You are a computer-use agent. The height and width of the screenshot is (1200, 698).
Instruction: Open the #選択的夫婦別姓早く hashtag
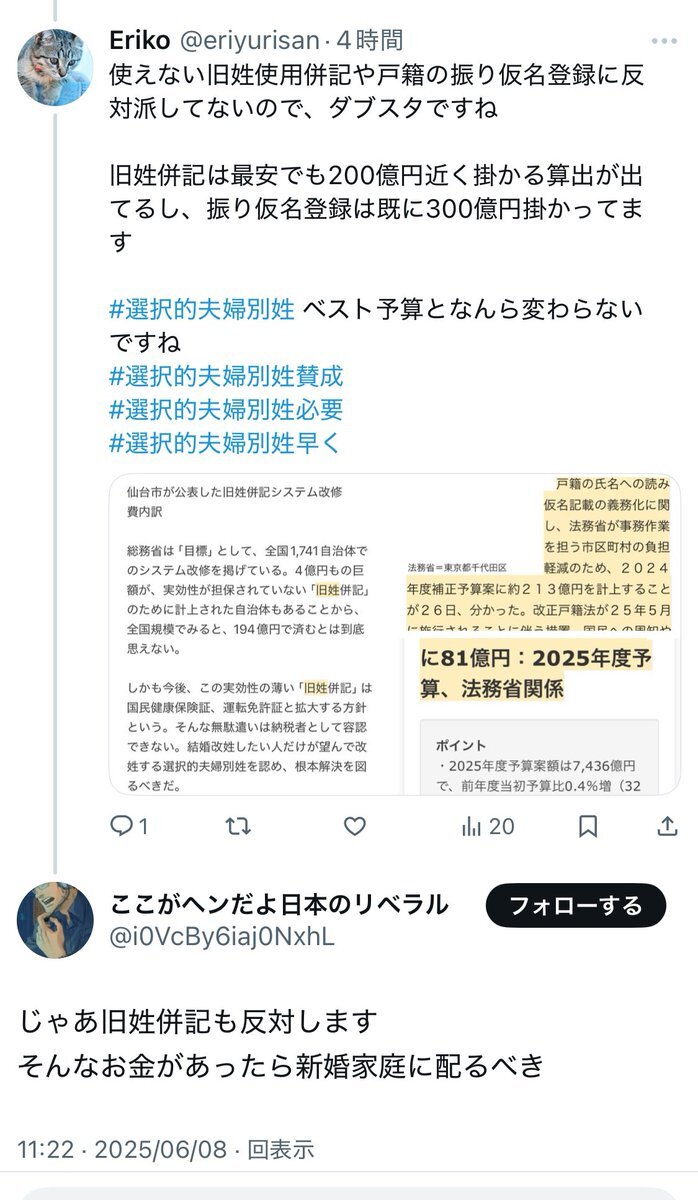pos(226,442)
